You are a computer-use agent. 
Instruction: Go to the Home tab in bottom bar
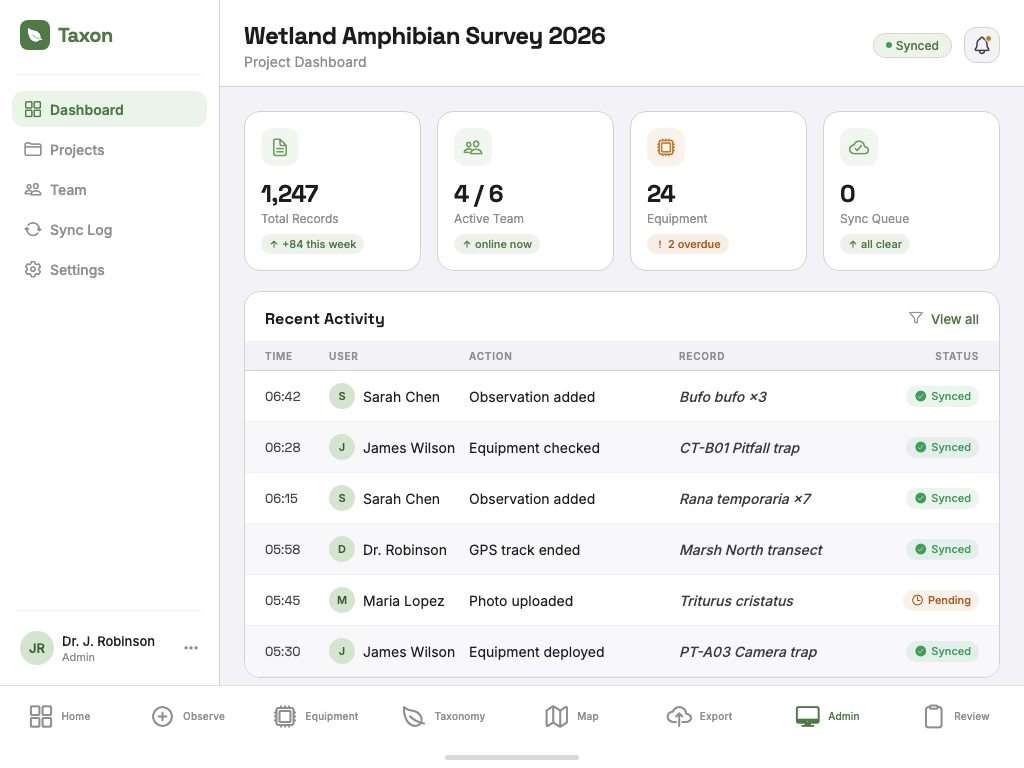click(x=58, y=716)
